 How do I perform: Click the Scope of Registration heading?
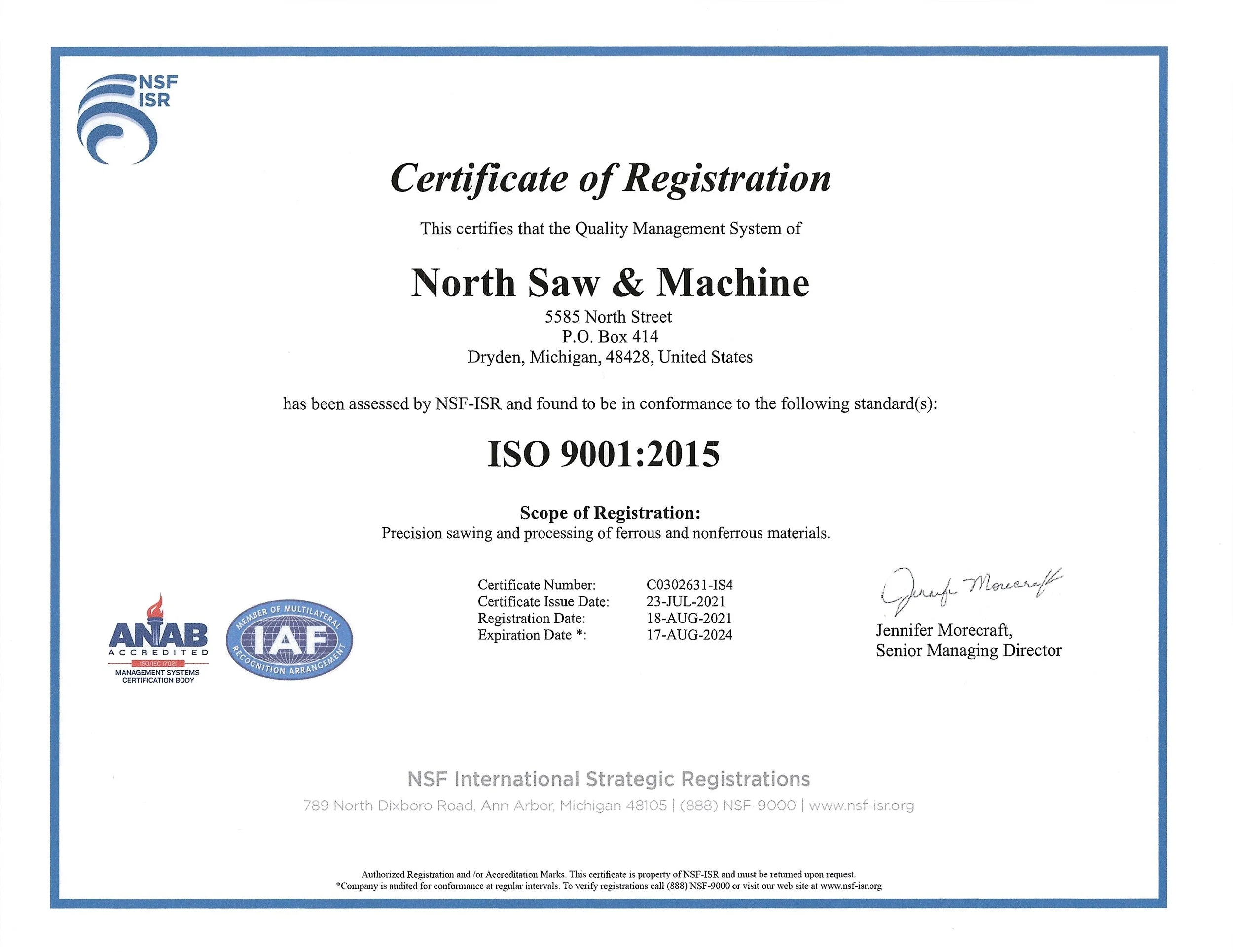point(610,513)
